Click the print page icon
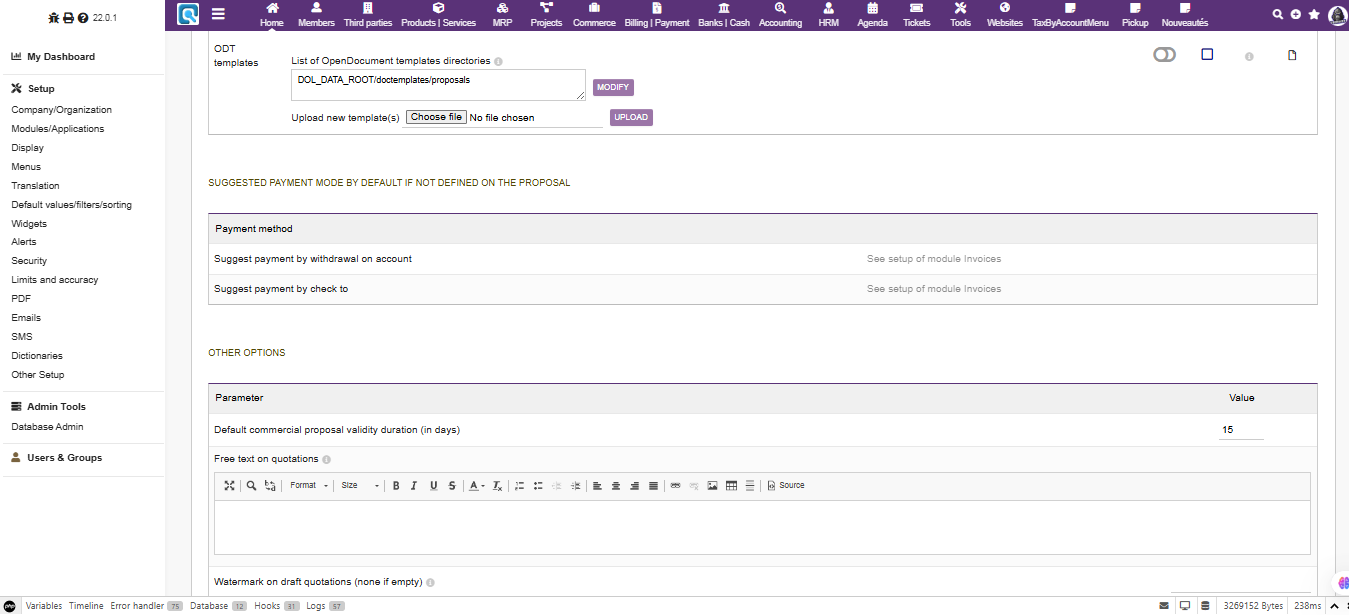 pyautogui.click(x=68, y=18)
